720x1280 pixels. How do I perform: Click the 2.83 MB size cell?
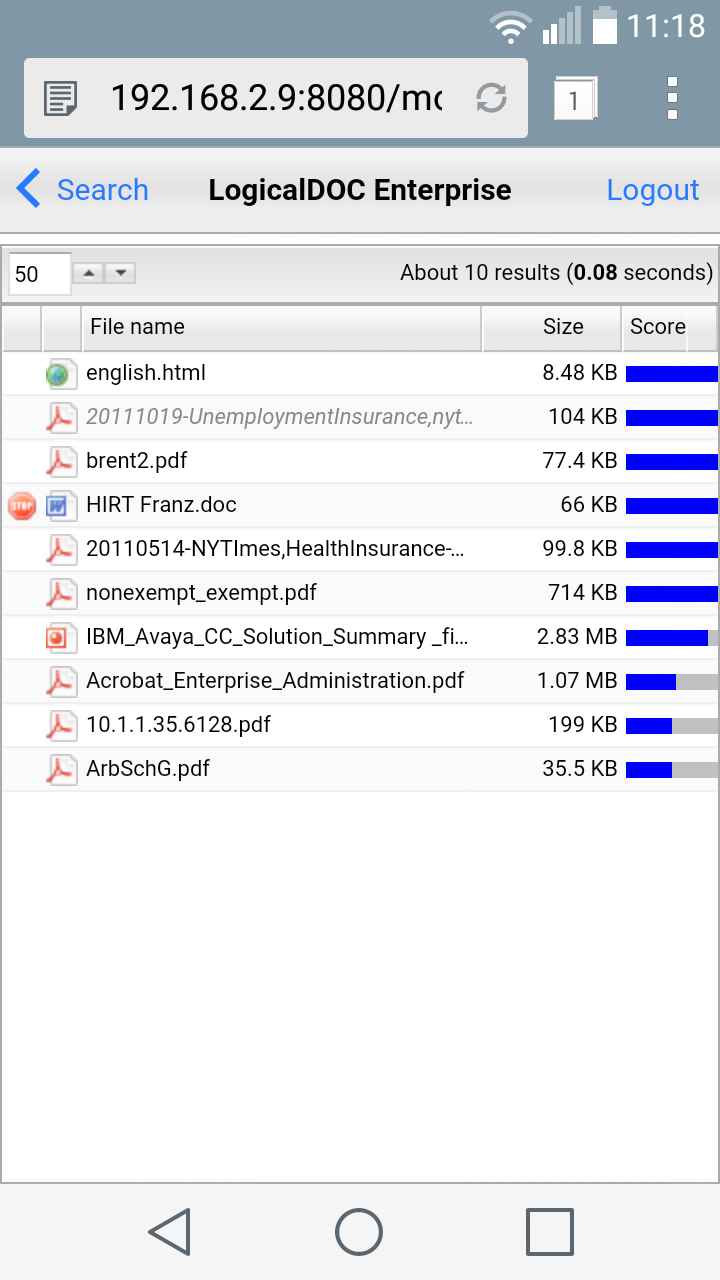click(577, 637)
